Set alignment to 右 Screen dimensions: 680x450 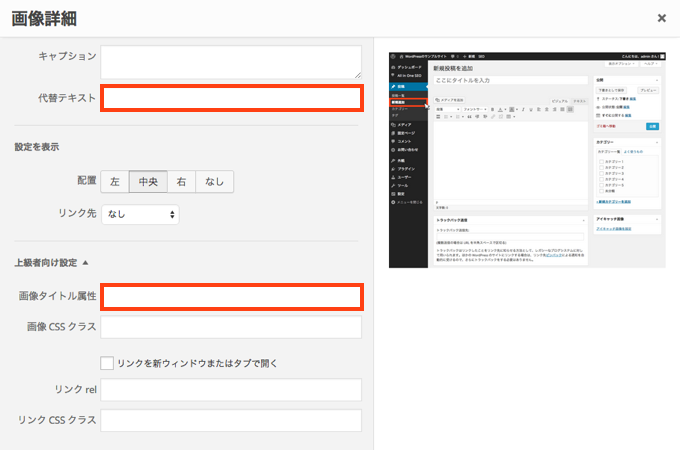(x=181, y=182)
